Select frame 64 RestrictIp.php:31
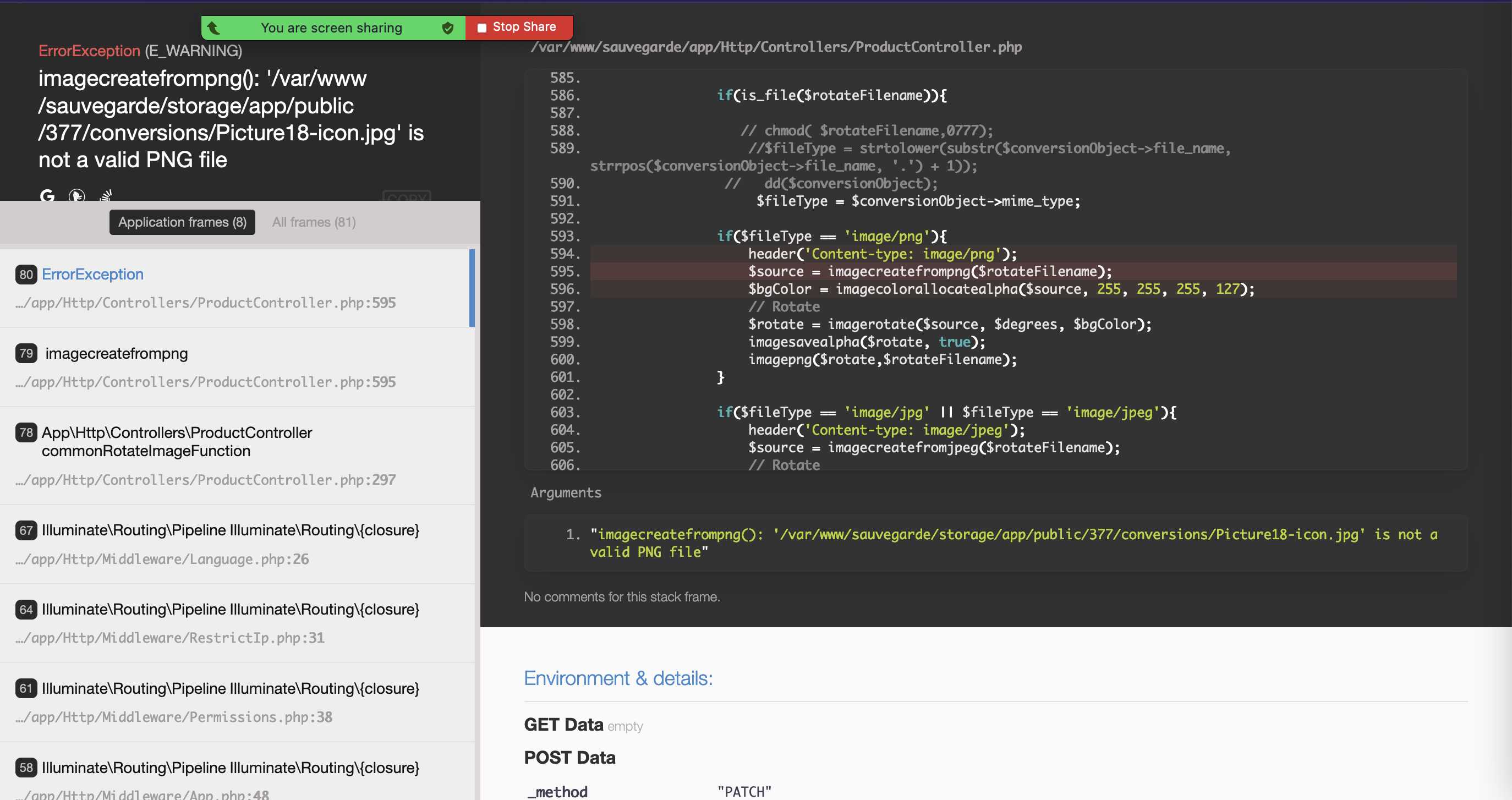Viewport: 1512px width, 800px height. (x=237, y=623)
